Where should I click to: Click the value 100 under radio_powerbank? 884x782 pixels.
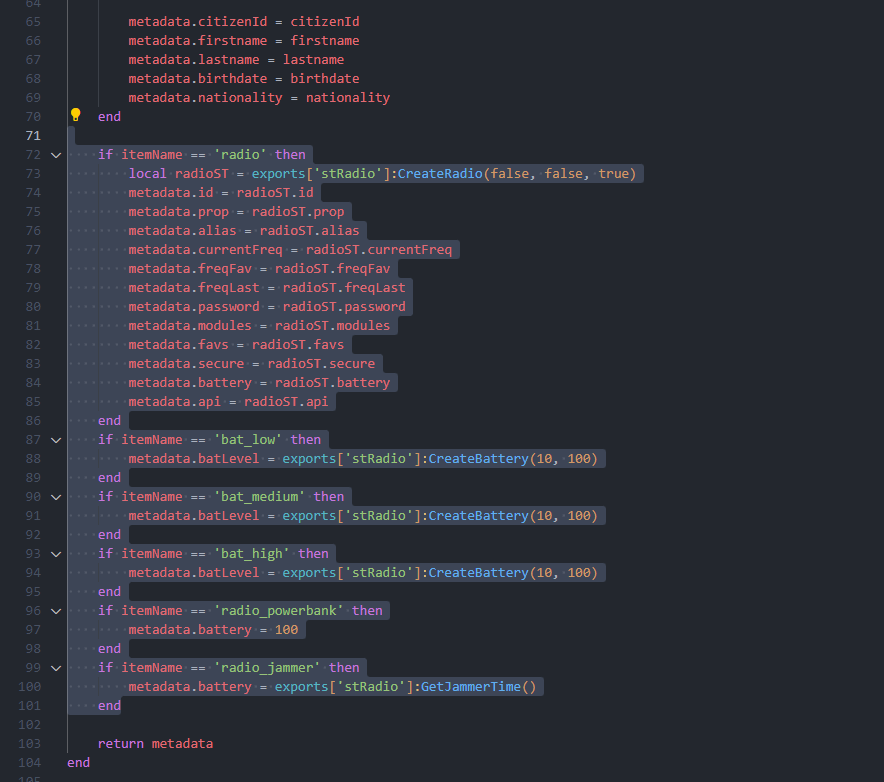[287, 630]
